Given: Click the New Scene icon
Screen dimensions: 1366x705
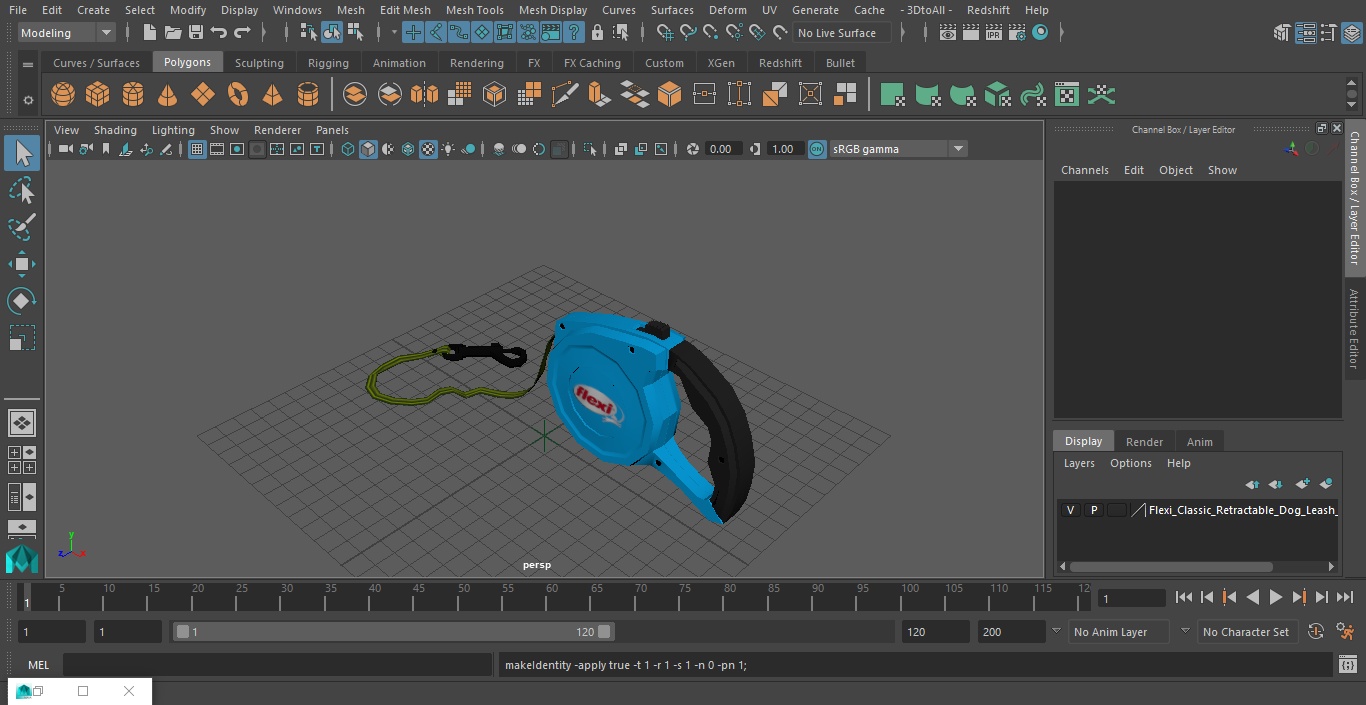Looking at the screenshot, I should coord(149,33).
